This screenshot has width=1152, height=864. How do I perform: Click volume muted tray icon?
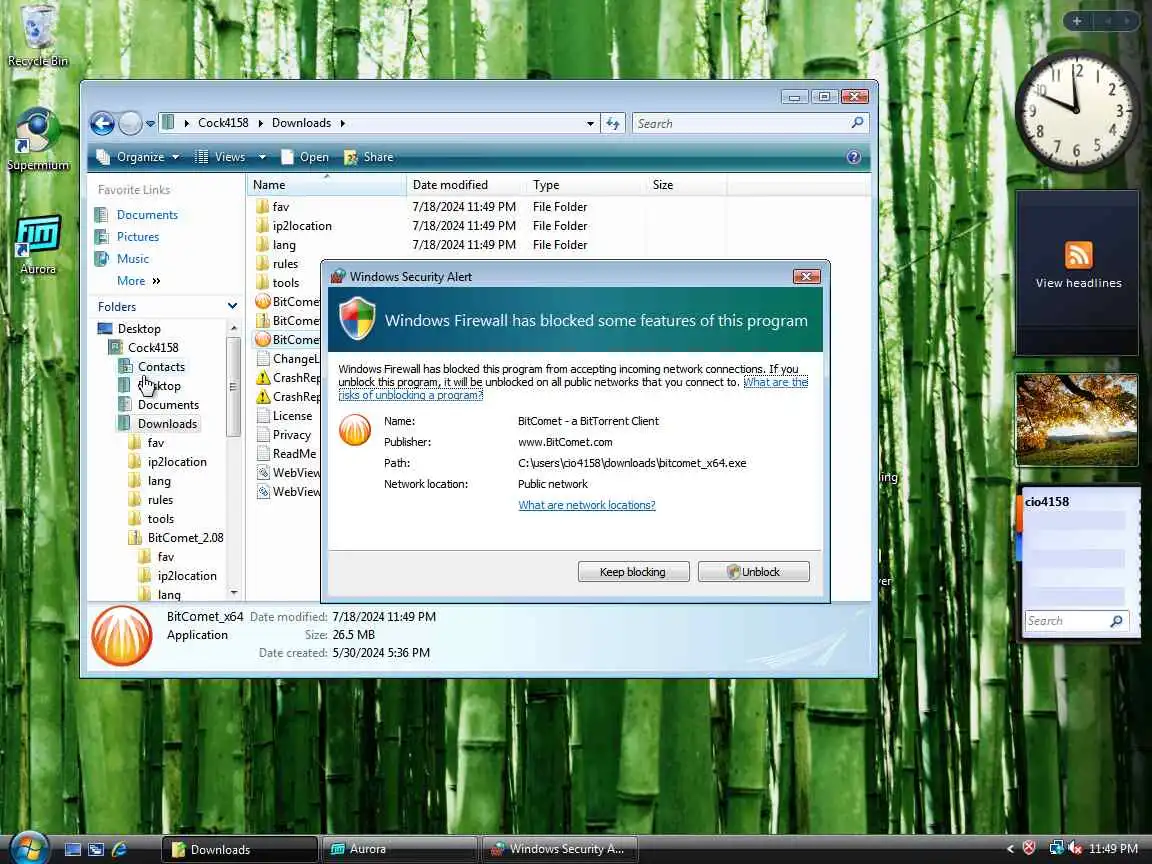pyautogui.click(x=1076, y=849)
